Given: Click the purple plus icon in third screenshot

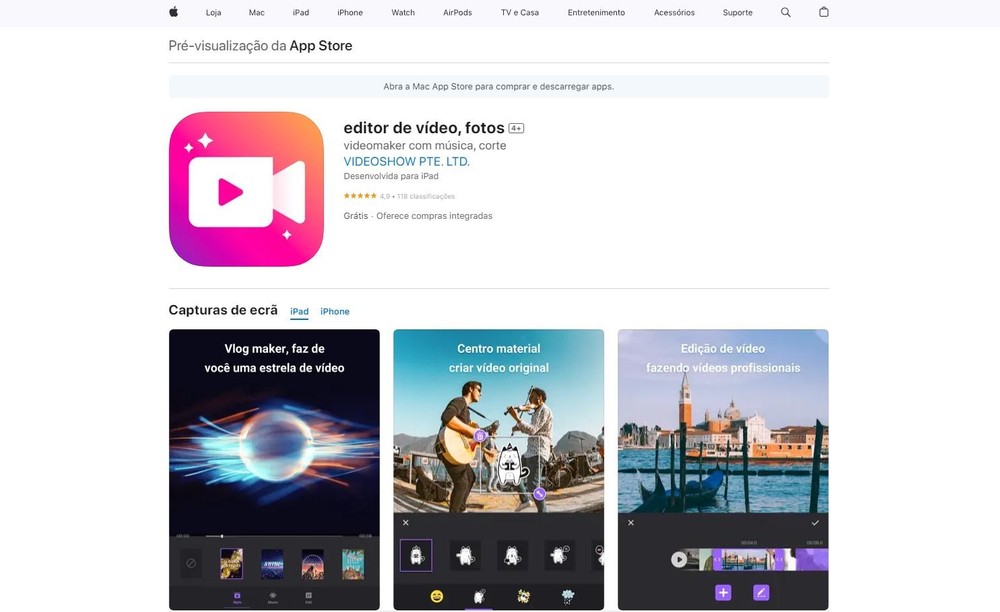Looking at the screenshot, I should tap(723, 592).
